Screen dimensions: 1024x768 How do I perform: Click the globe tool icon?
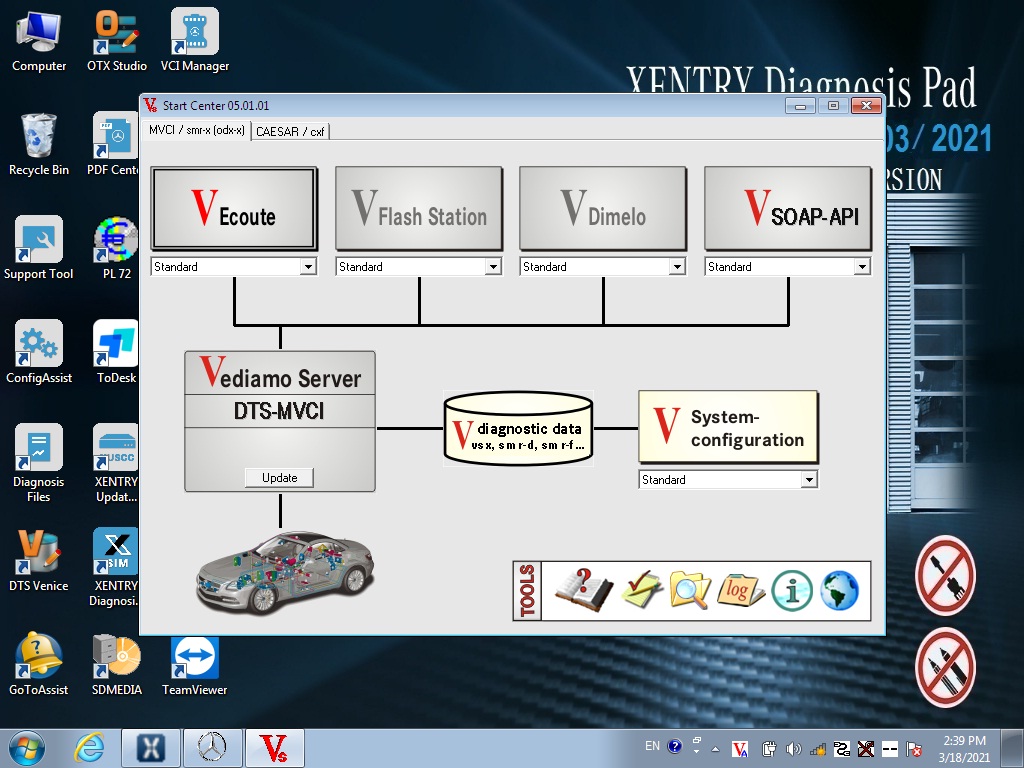pos(839,591)
